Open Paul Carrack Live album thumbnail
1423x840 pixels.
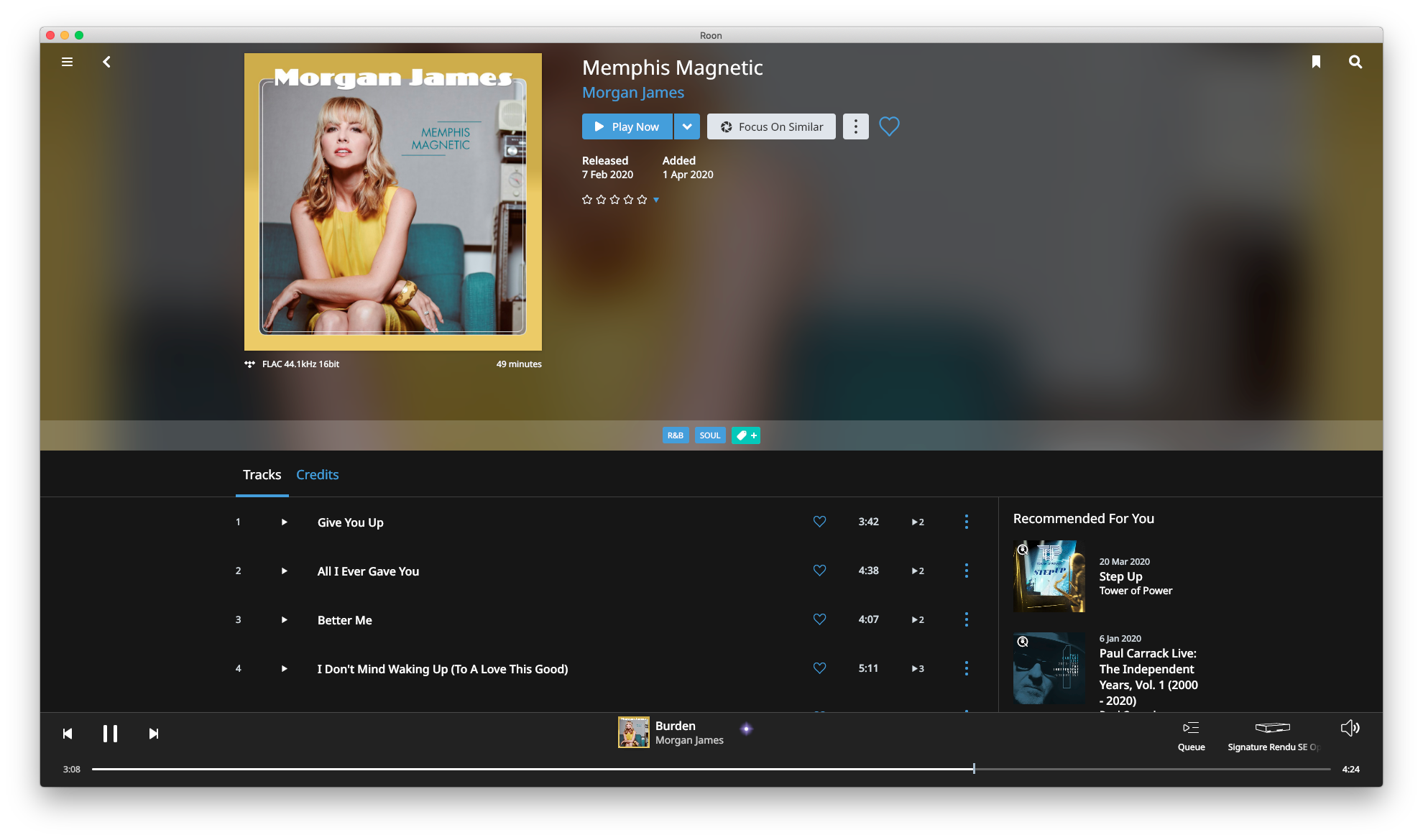(1049, 668)
